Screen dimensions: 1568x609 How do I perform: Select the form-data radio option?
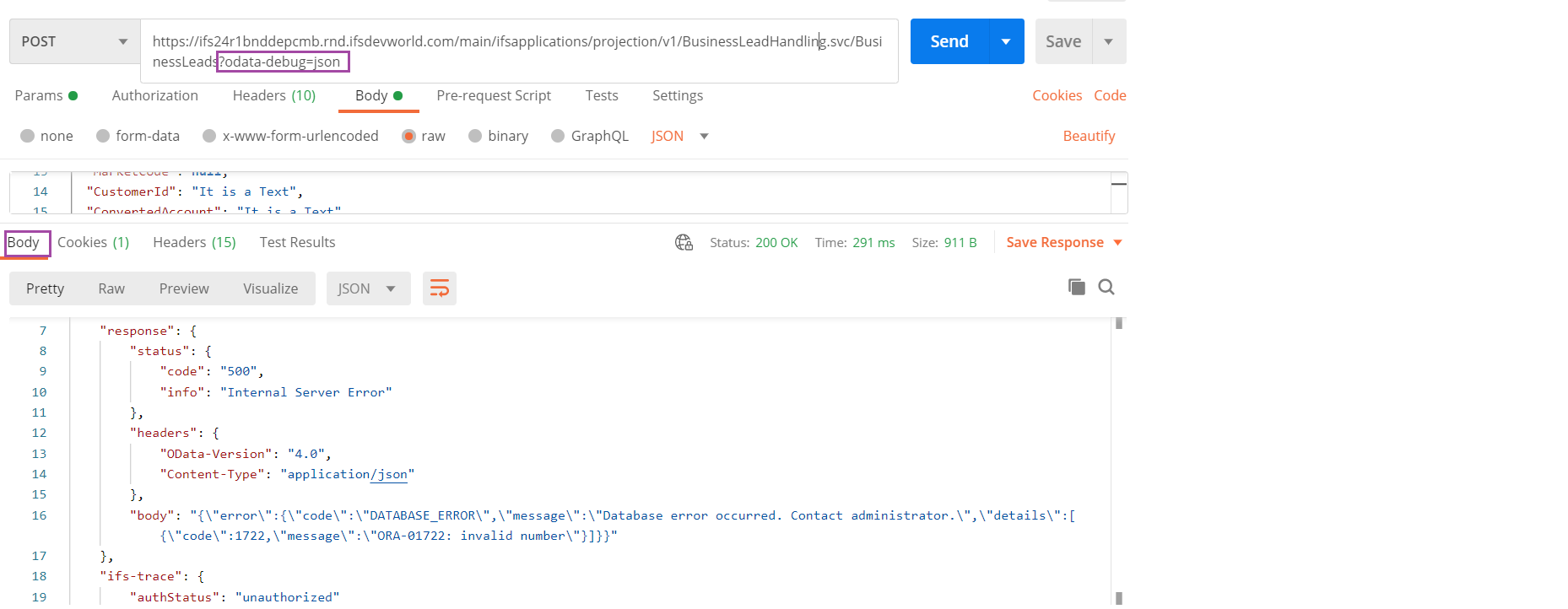click(103, 137)
